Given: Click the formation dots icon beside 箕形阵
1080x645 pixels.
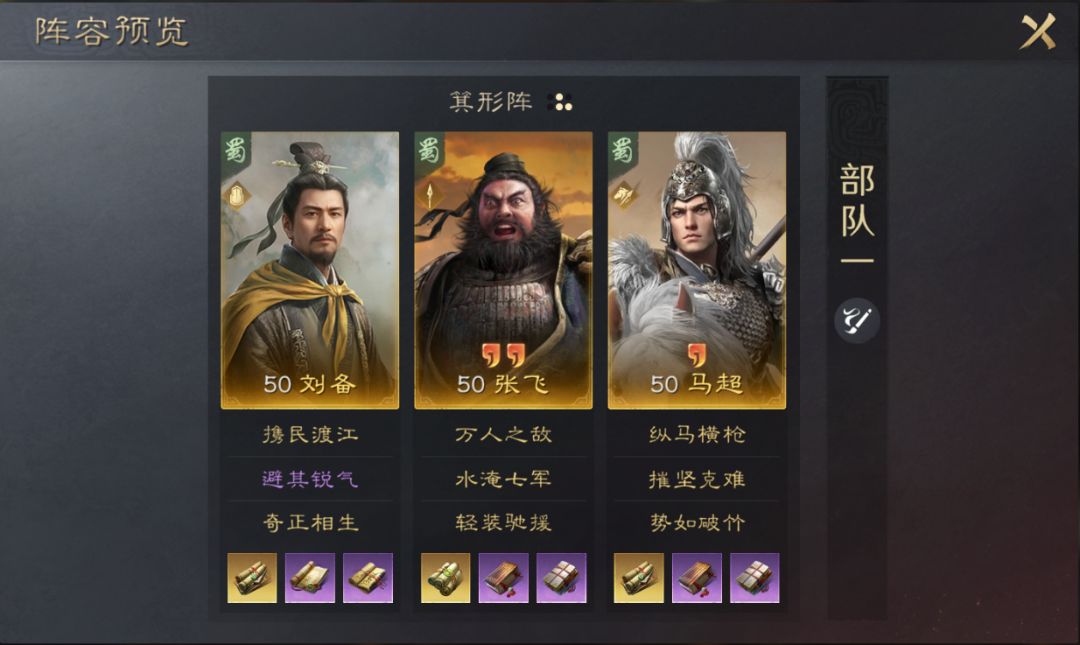Looking at the screenshot, I should pos(560,102).
